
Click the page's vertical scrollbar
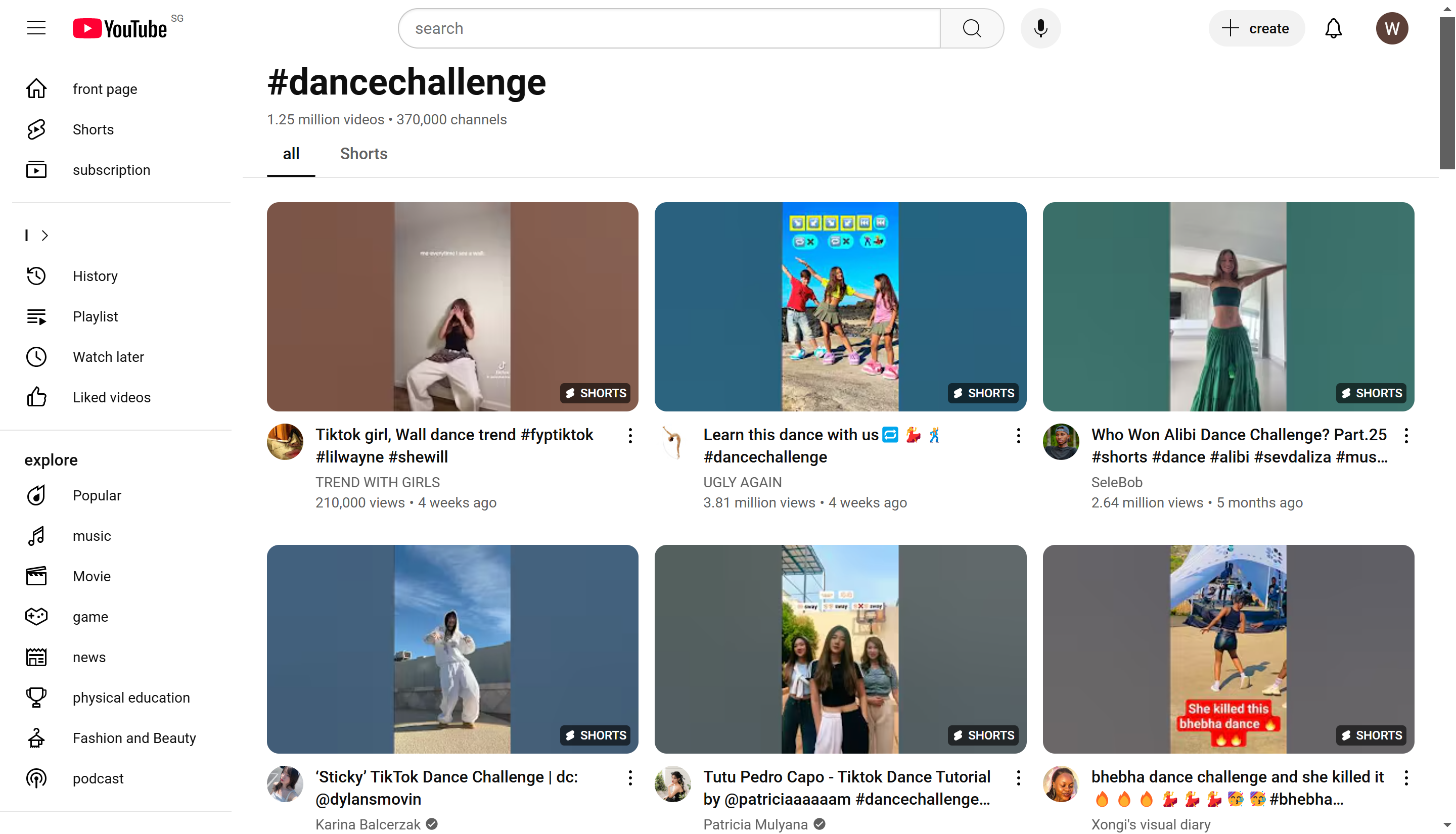click(x=1447, y=95)
